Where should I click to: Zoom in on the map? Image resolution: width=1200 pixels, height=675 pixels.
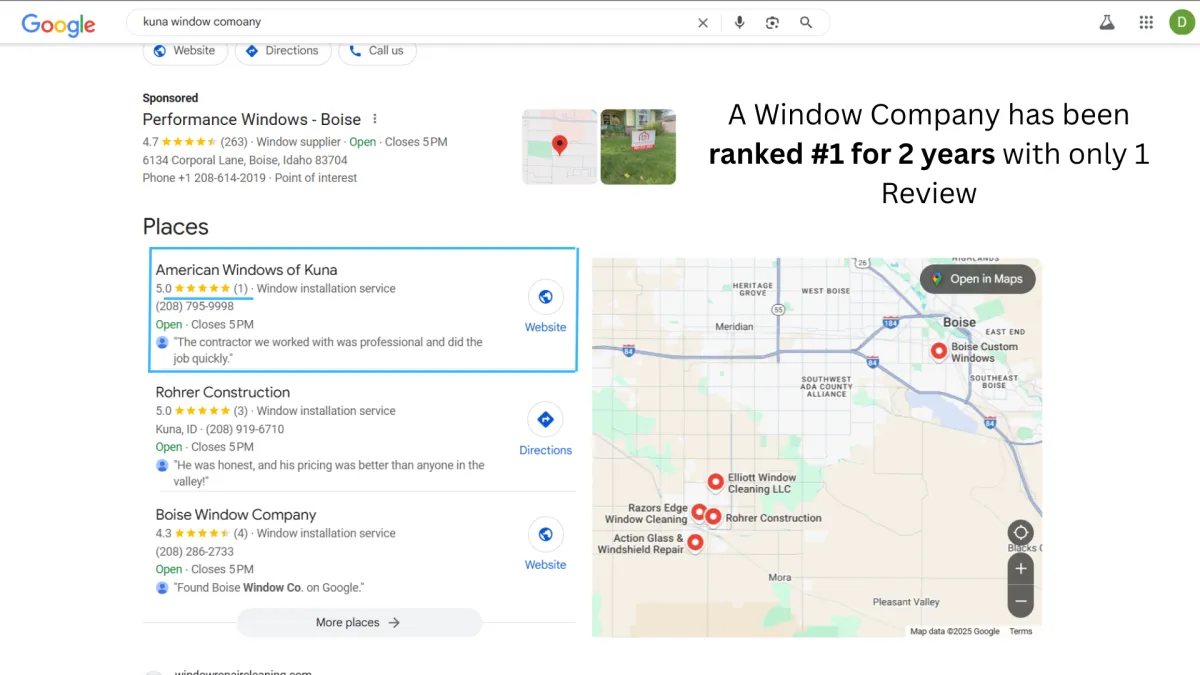pyautogui.click(x=1020, y=569)
